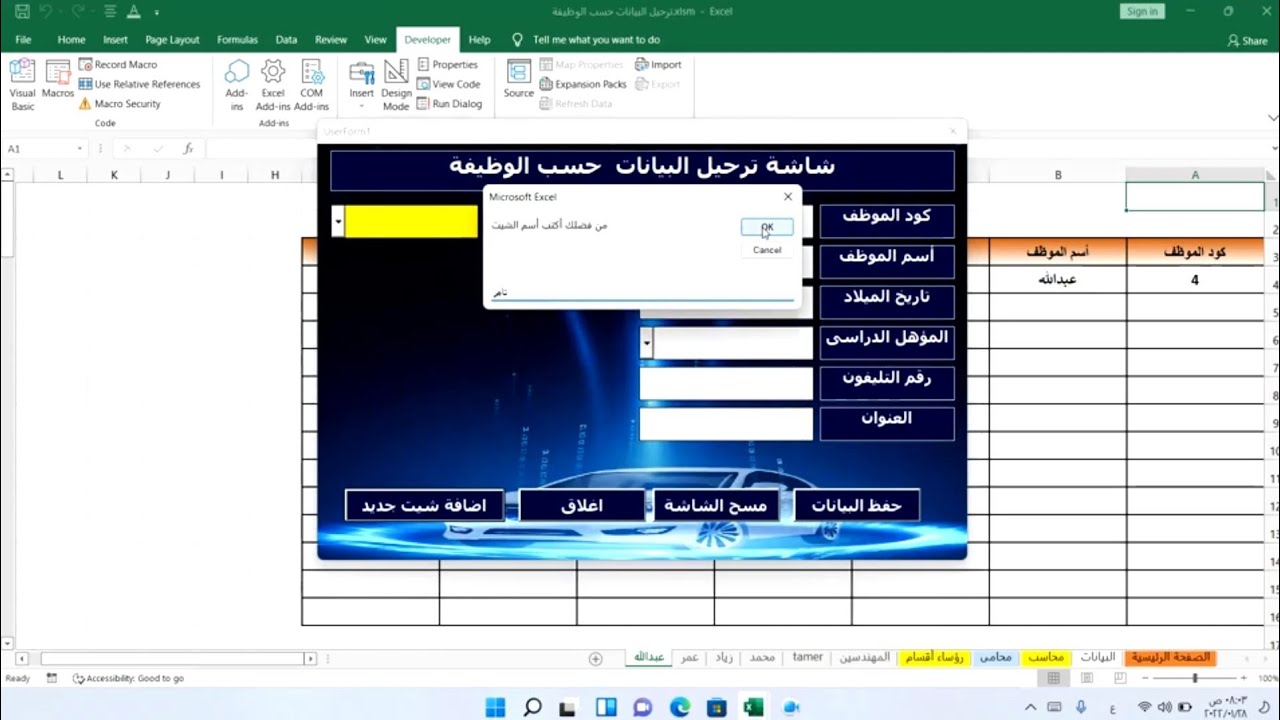Switch to Normal view in status bar

[x=1053, y=678]
